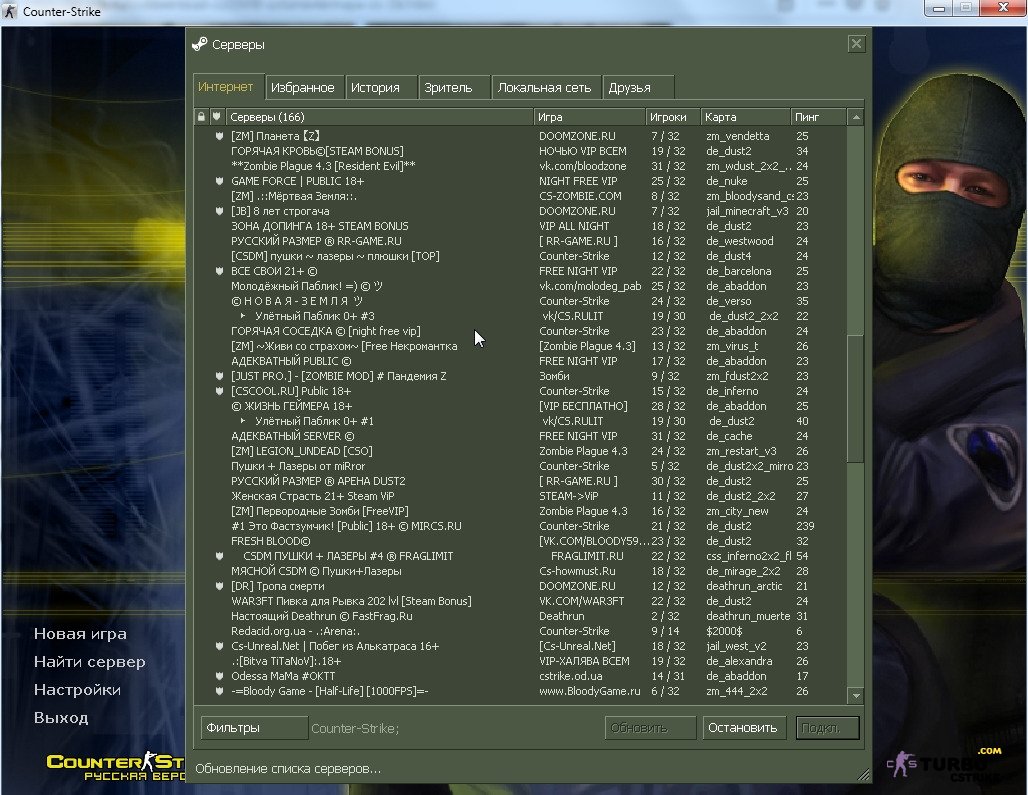
Task: Click shield icon on Bloody Game row
Action: (219, 691)
